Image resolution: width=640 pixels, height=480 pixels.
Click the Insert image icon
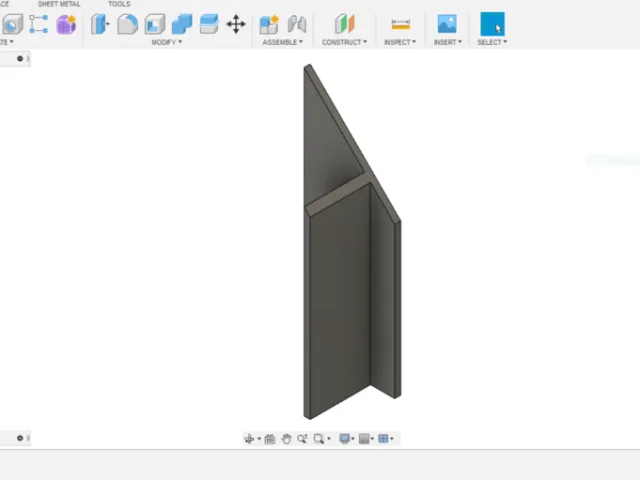(447, 24)
